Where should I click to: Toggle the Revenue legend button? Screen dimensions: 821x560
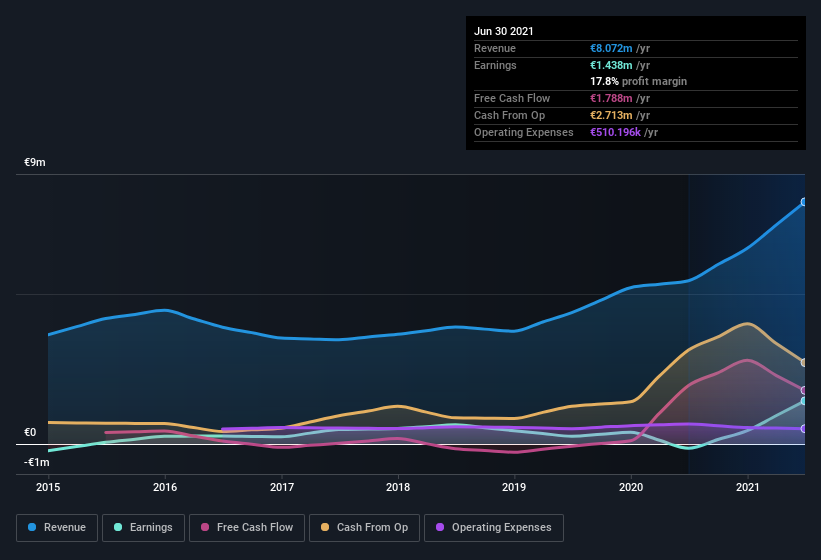point(57,528)
